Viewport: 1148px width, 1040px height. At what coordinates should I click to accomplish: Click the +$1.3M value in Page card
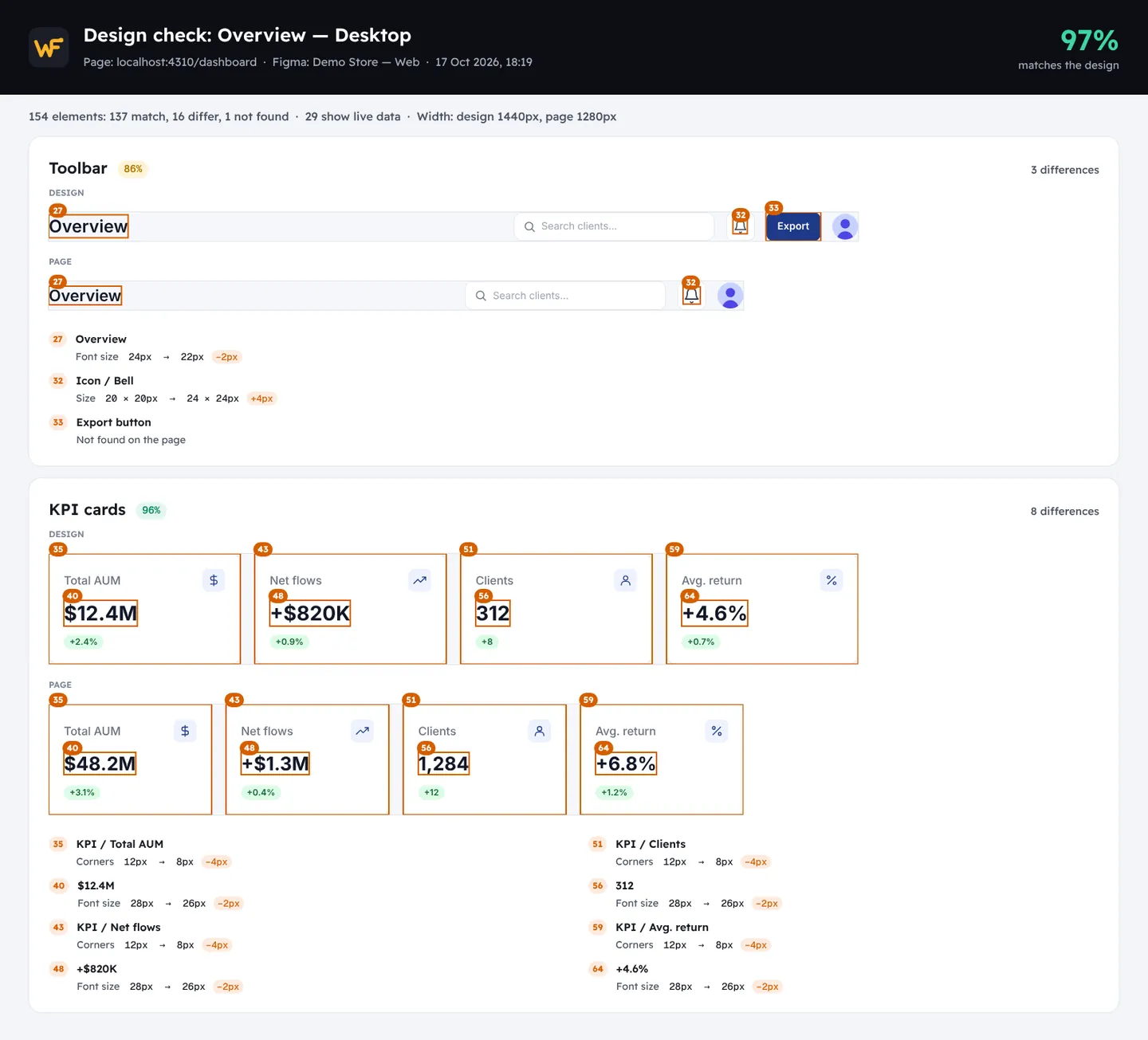[x=276, y=763]
